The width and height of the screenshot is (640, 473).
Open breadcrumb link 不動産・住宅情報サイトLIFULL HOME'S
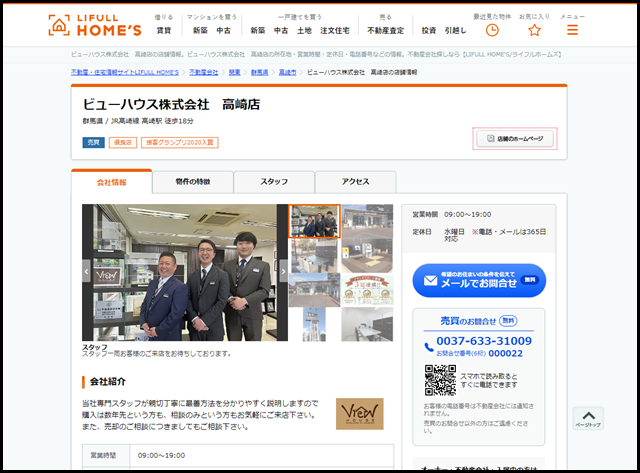click(125, 72)
